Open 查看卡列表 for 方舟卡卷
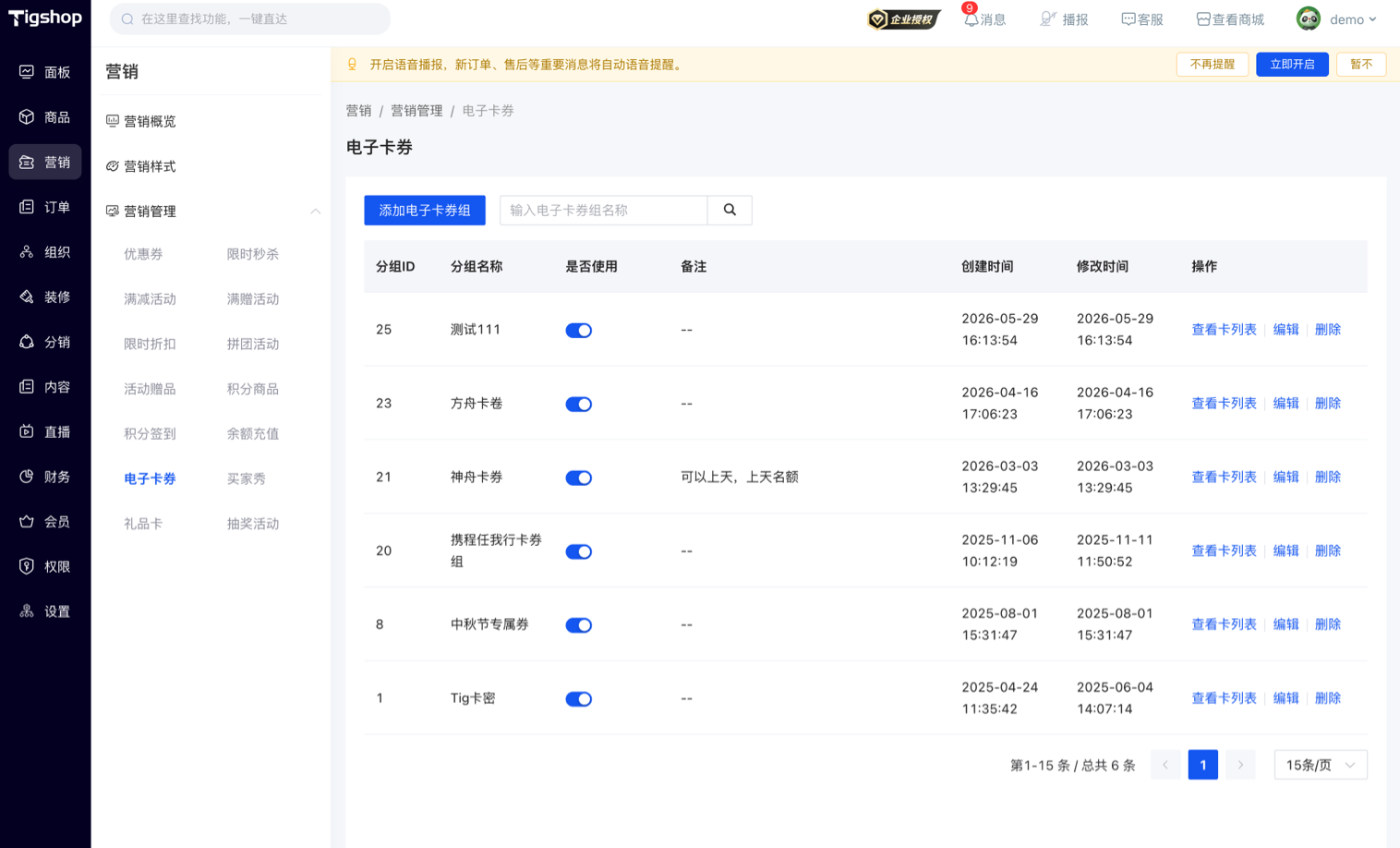1400x848 pixels. point(1224,404)
